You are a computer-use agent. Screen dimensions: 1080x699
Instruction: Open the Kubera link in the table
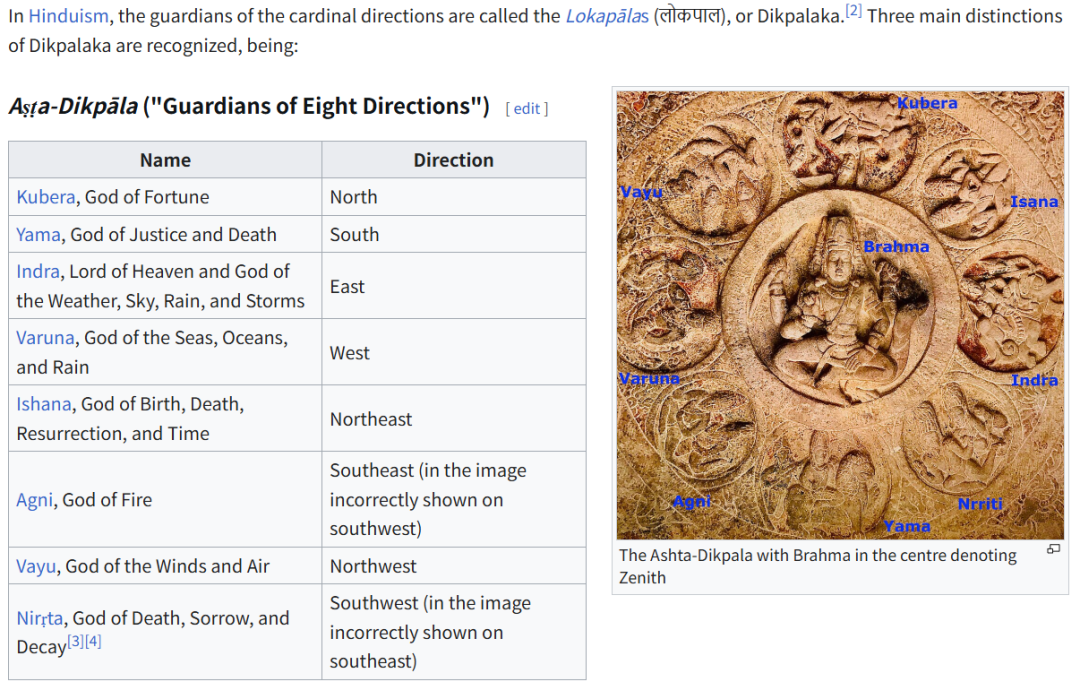pos(45,197)
